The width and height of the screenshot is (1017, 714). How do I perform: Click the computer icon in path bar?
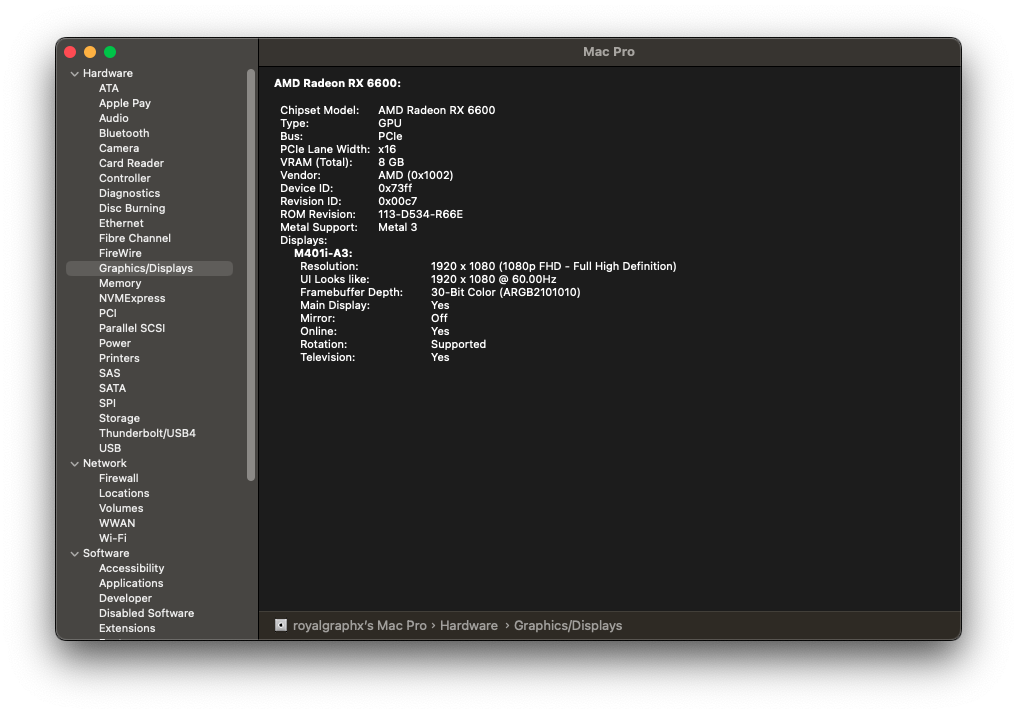coord(281,626)
